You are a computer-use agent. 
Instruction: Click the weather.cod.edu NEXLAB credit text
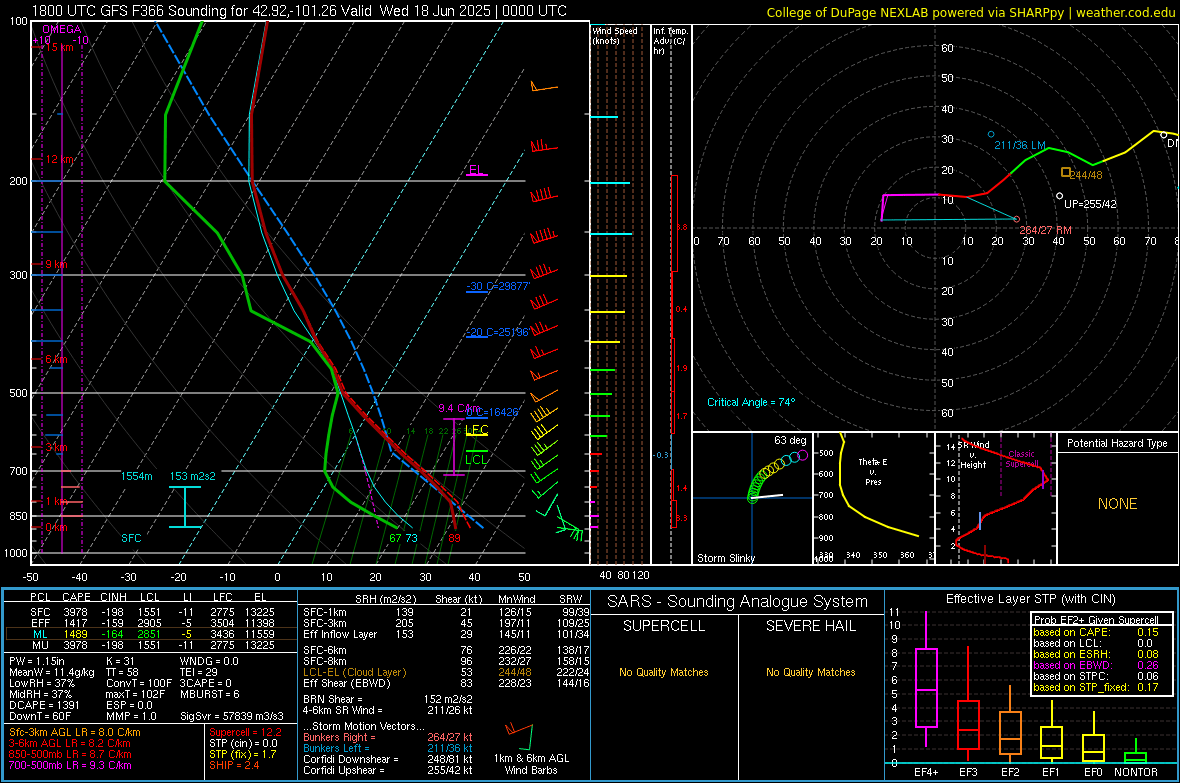(970, 12)
